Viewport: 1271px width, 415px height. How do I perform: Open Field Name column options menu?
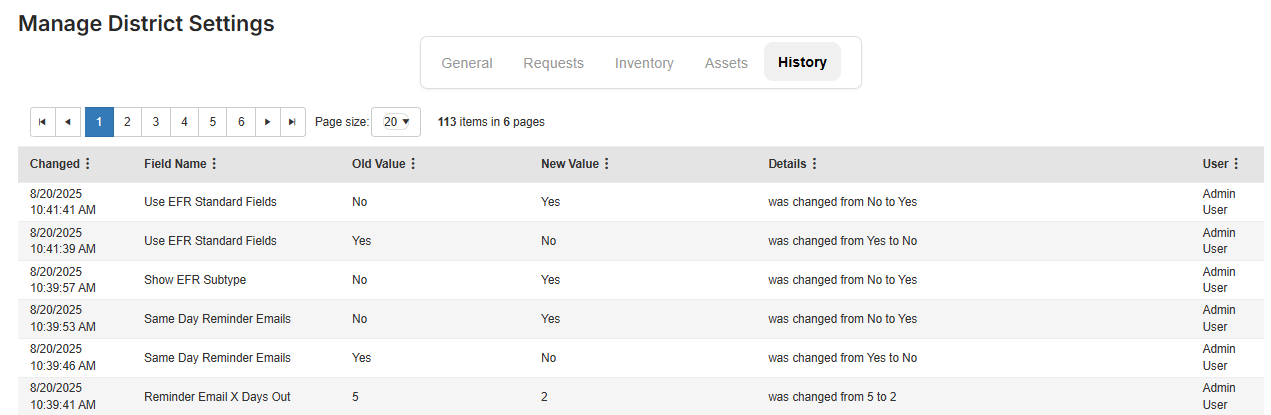[x=214, y=164]
